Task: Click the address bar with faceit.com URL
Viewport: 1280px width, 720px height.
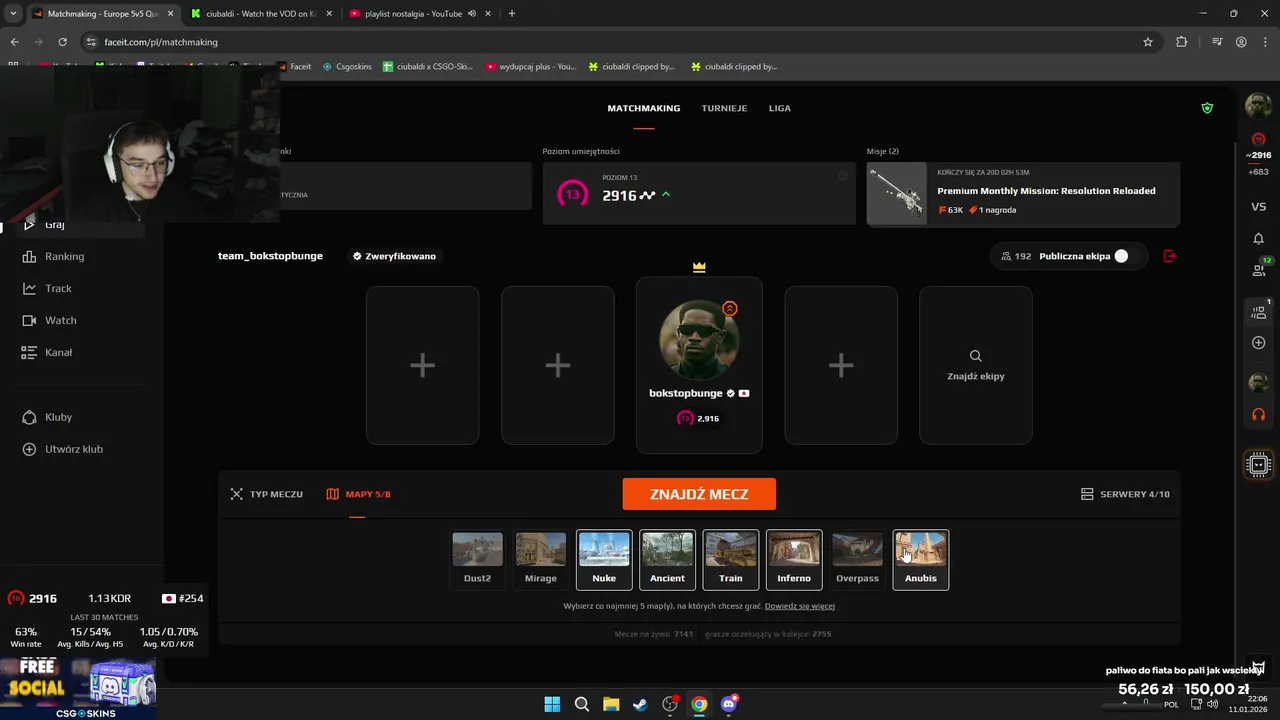Action: pos(610,42)
